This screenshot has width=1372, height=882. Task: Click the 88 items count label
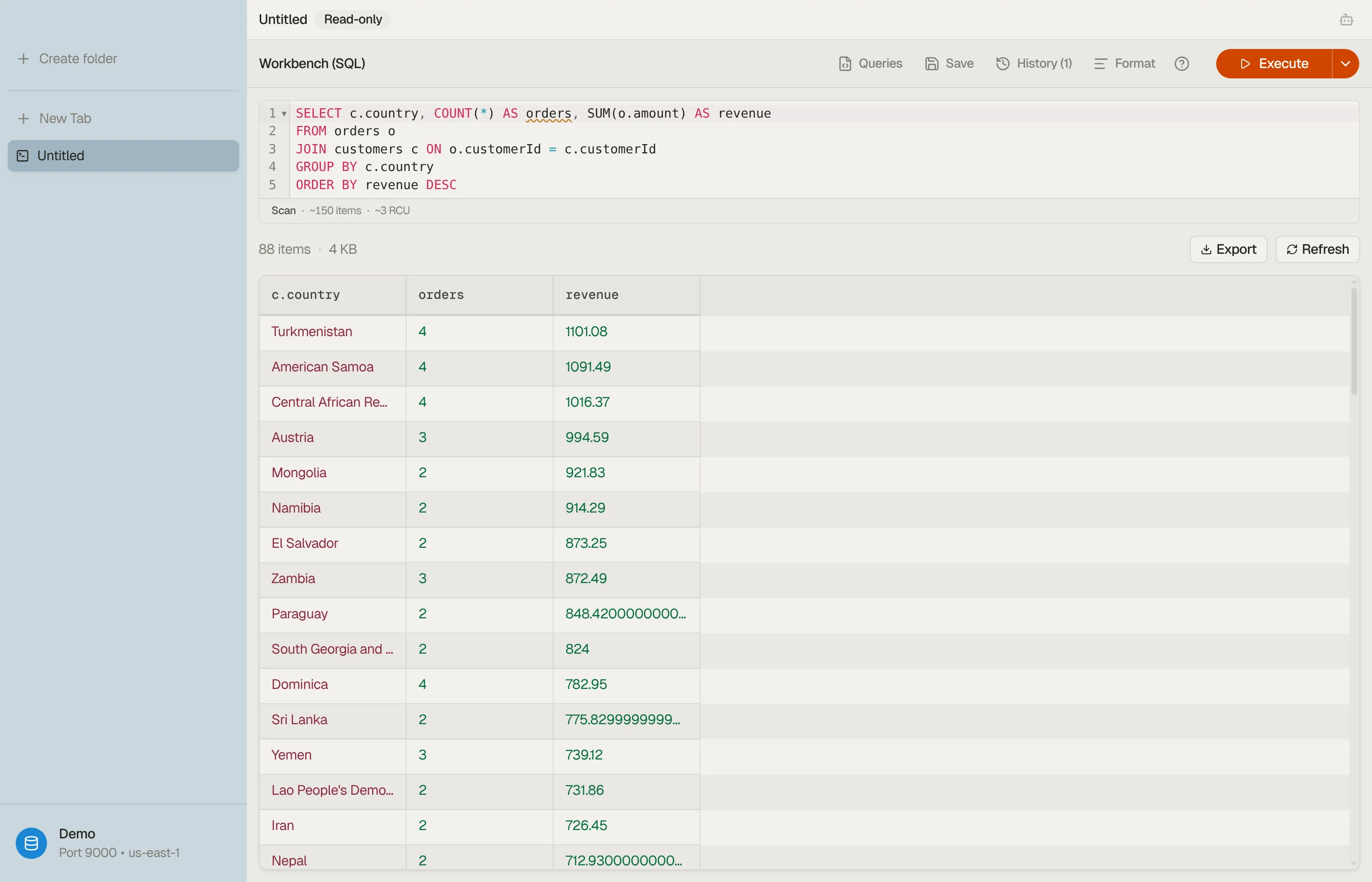[x=285, y=250]
